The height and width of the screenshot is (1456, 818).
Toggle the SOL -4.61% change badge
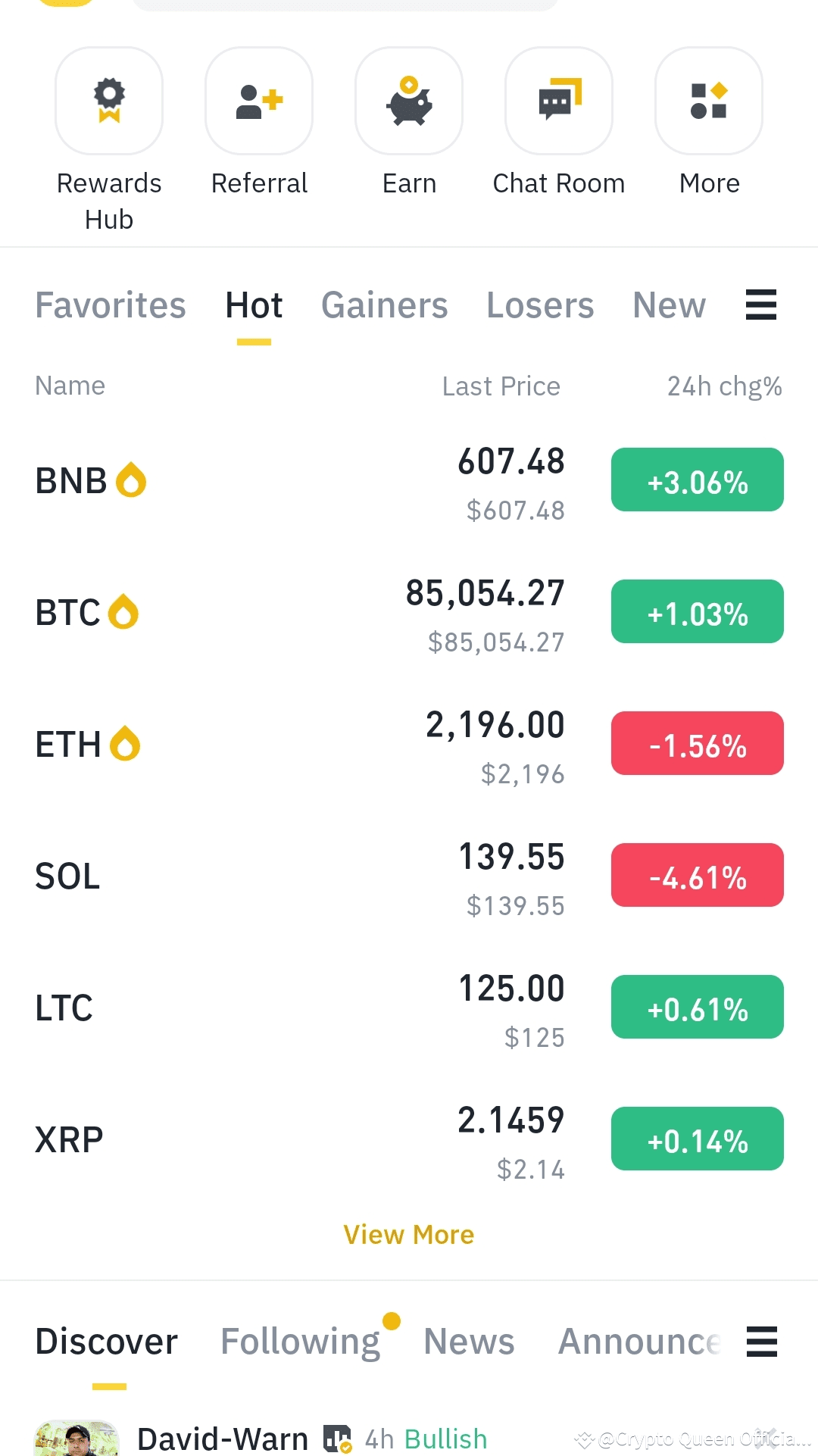tap(698, 875)
